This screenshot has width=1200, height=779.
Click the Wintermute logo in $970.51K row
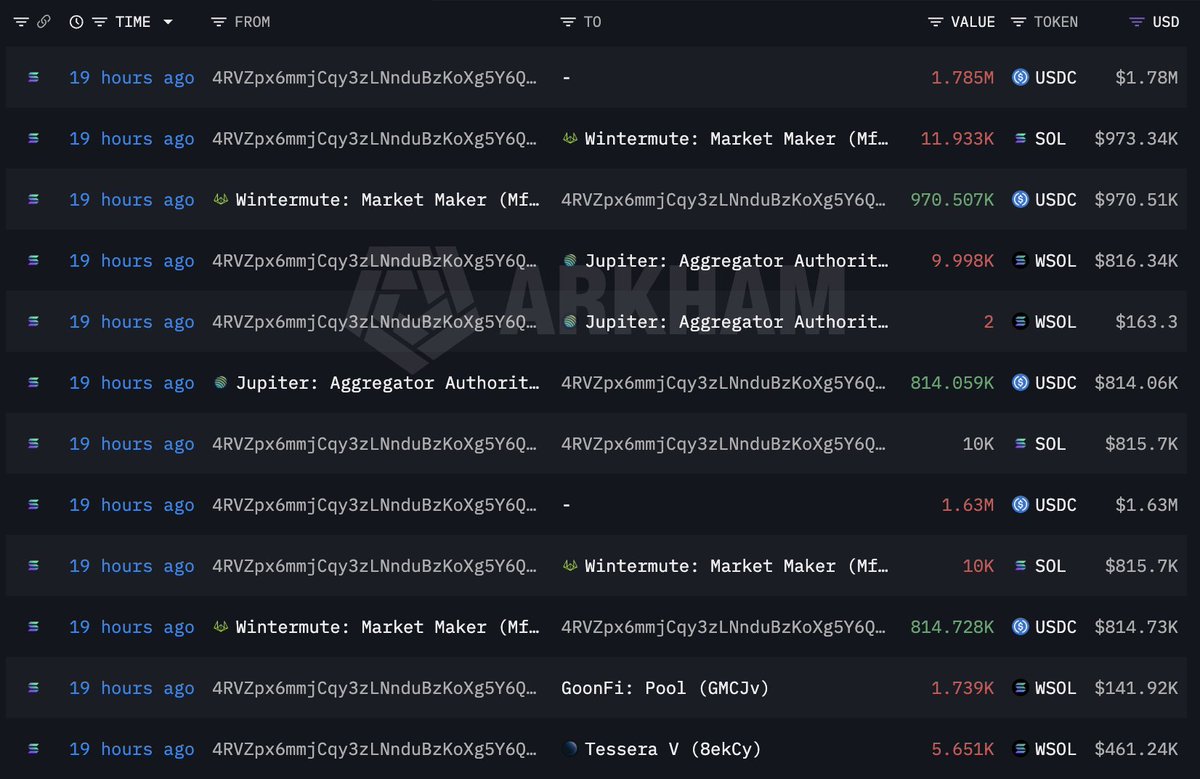(221, 199)
